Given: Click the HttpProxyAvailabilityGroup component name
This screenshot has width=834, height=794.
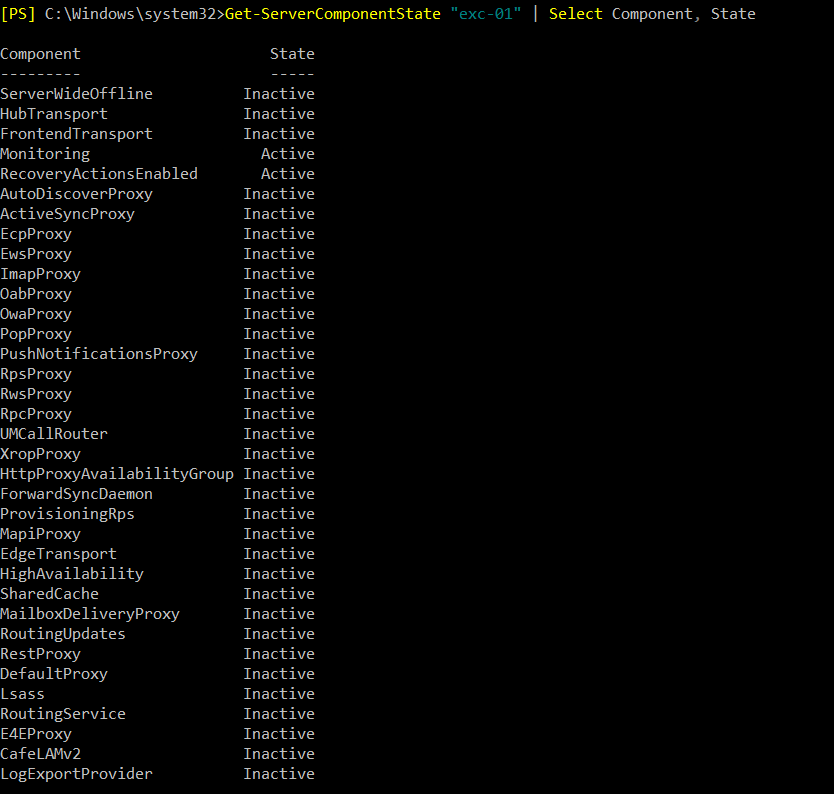Looking at the screenshot, I should pyautogui.click(x=116, y=474).
